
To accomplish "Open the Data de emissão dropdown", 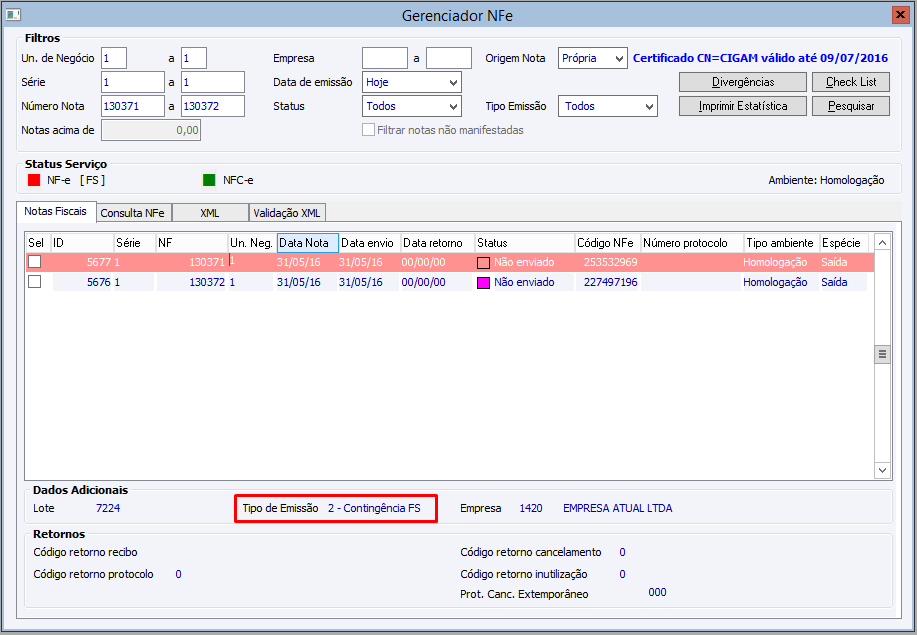I will click(x=412, y=82).
